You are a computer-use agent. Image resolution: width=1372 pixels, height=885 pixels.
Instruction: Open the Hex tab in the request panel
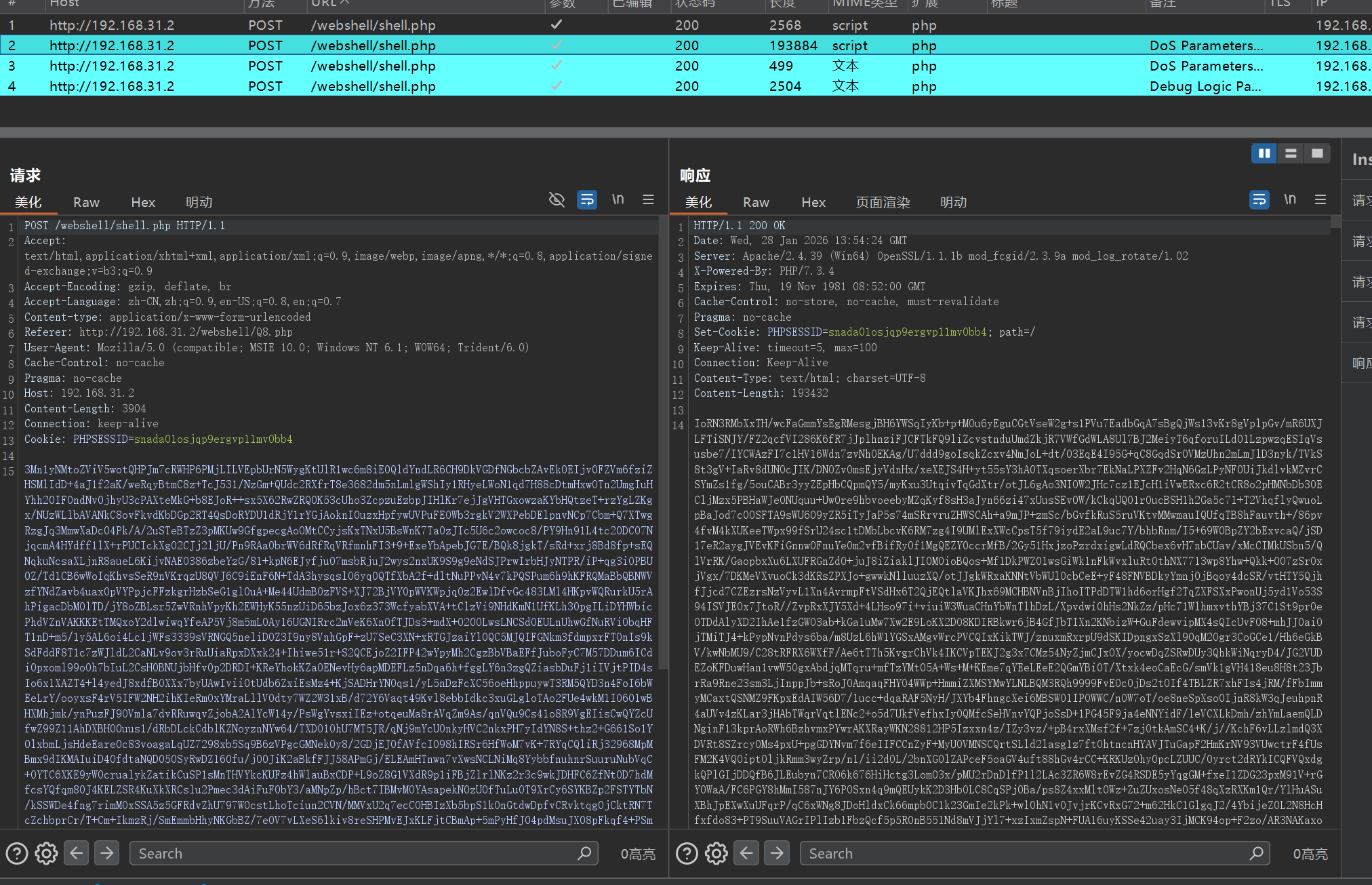click(x=143, y=202)
